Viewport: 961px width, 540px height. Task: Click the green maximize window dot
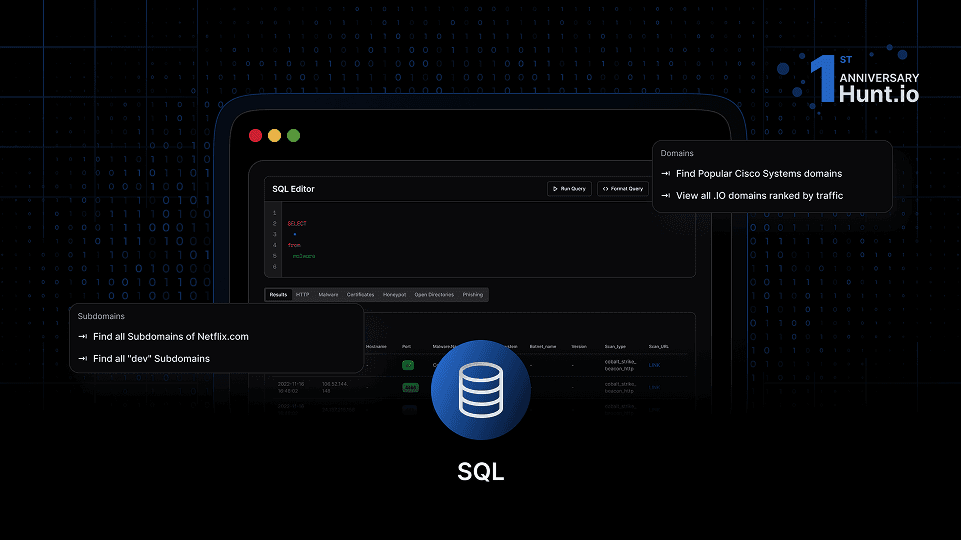(294, 135)
